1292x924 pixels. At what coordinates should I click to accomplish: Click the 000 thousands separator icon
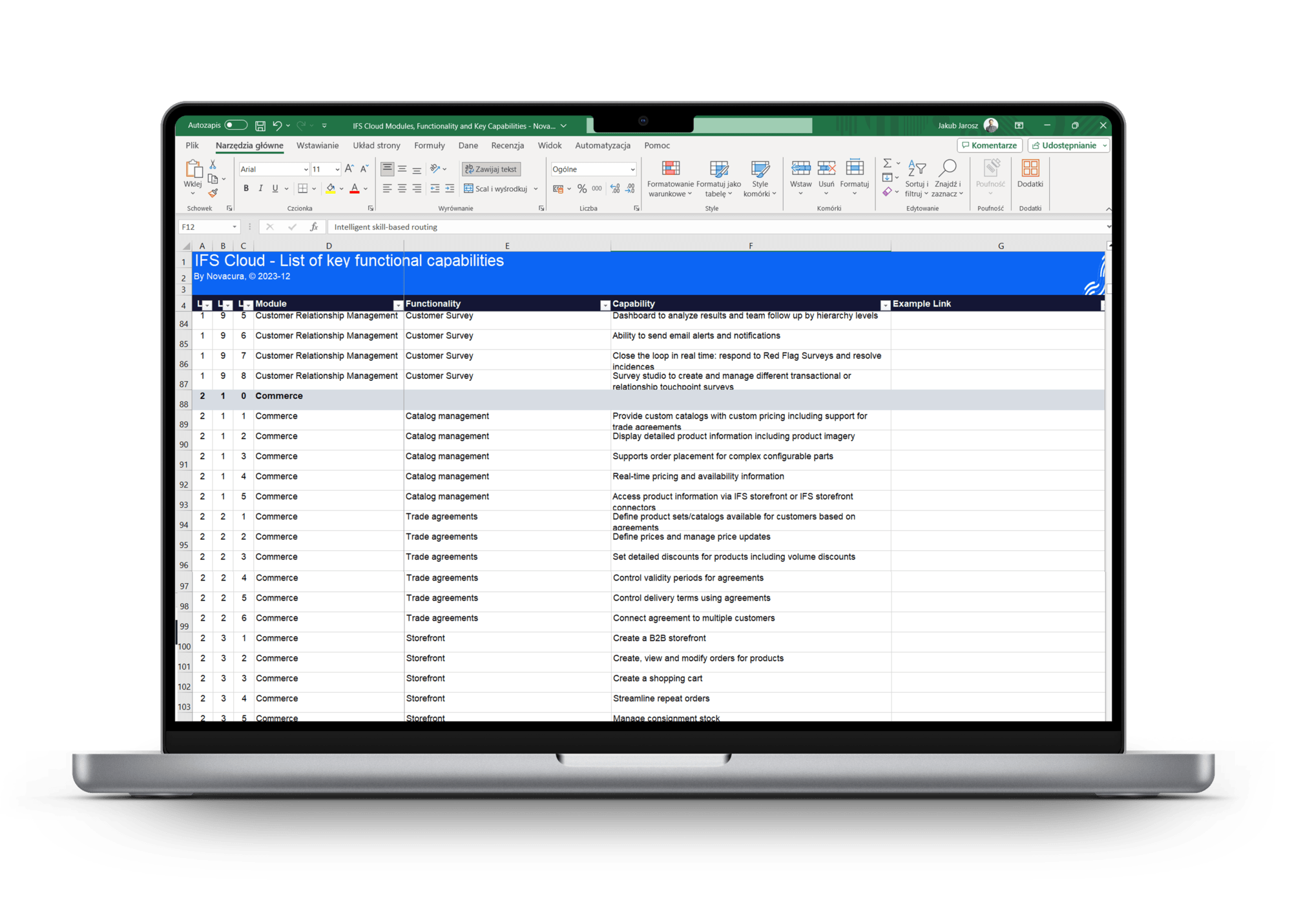(x=597, y=189)
